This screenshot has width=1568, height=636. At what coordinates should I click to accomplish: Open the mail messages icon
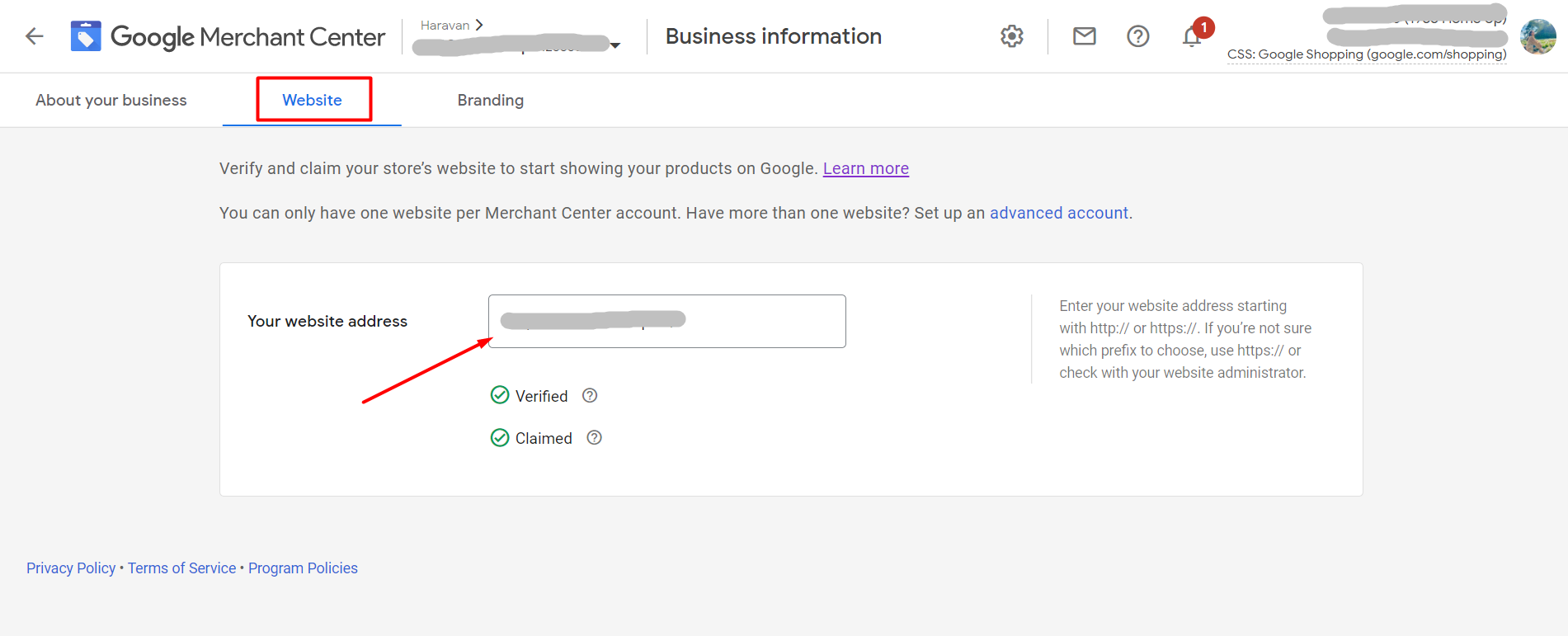(1084, 36)
